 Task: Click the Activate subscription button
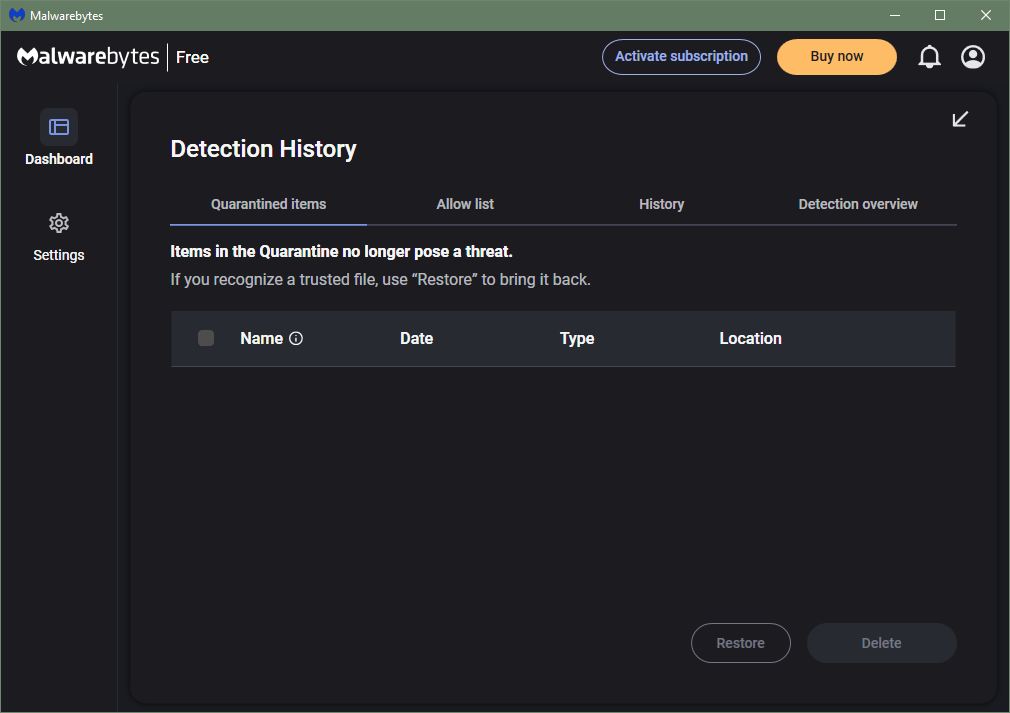click(681, 57)
